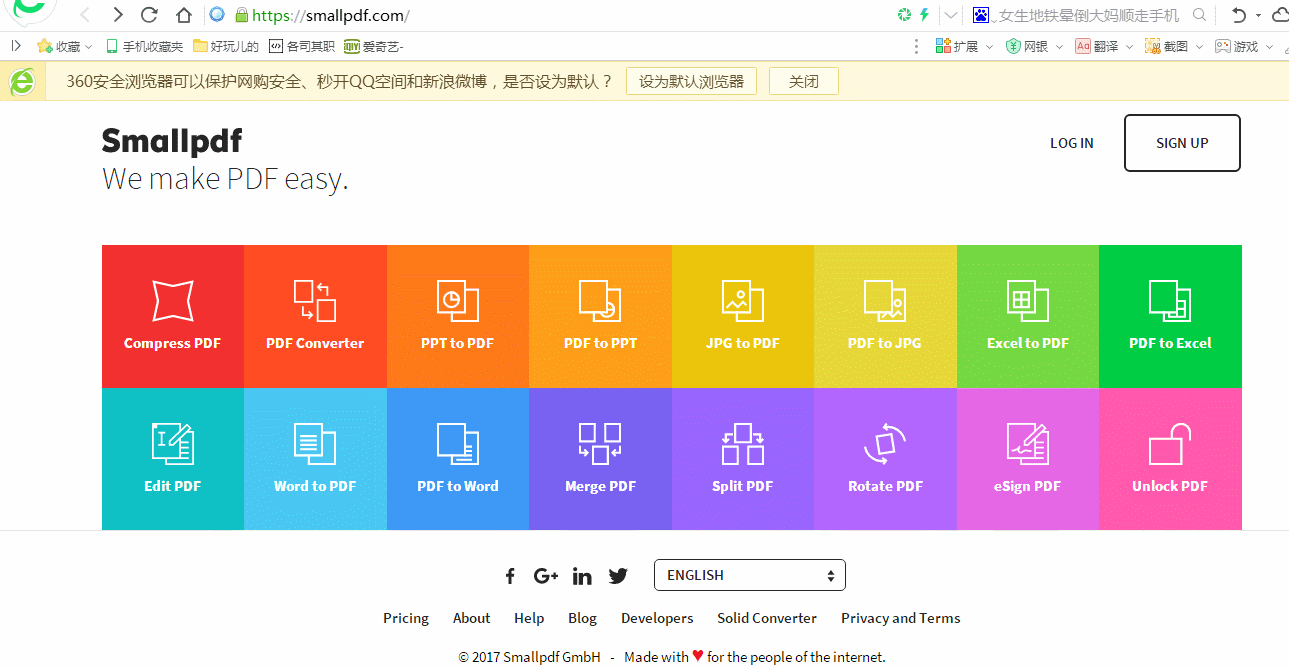Click the Smallpdf logo heading

pyautogui.click(x=172, y=141)
